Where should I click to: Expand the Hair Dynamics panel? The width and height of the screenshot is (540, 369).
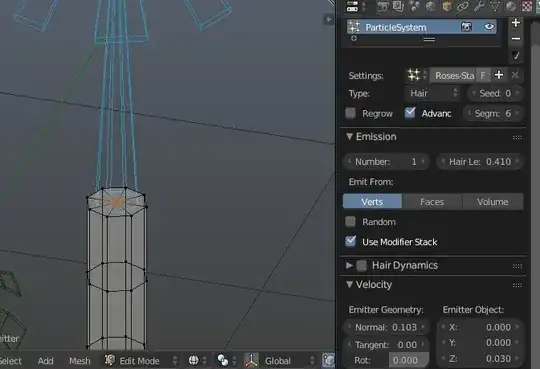pos(350,265)
